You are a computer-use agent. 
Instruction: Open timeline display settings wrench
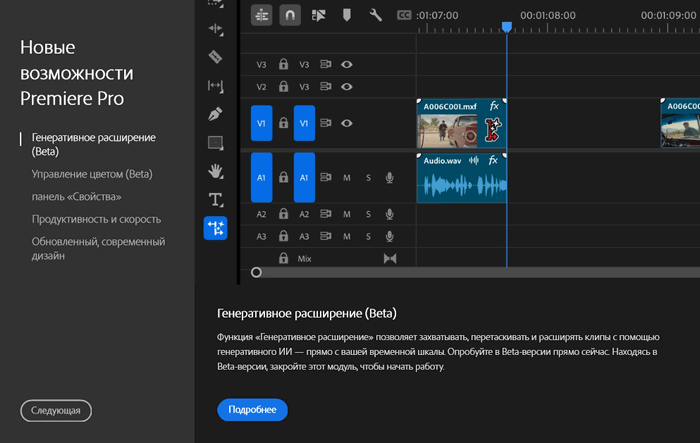(375, 15)
